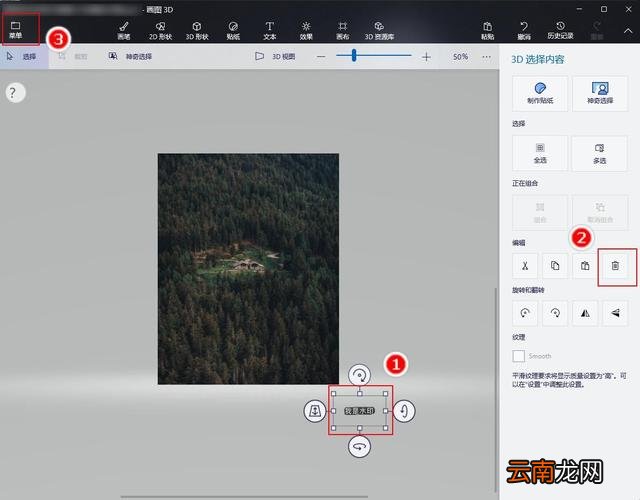
Task: Toggle Multiselect in the selection panel
Action: click(x=599, y=153)
